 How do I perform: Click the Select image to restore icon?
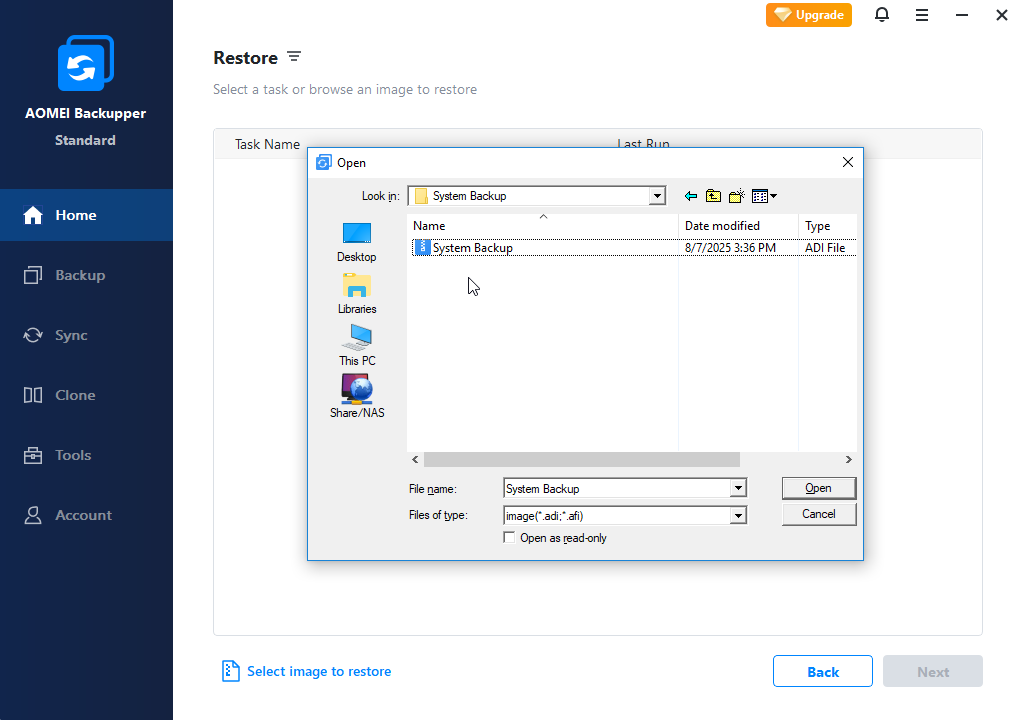pos(231,671)
